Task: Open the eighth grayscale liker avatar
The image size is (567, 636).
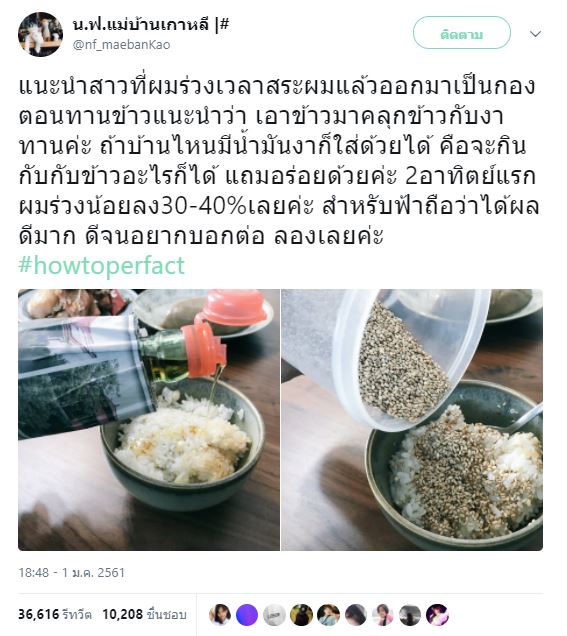Action: pos(410,615)
